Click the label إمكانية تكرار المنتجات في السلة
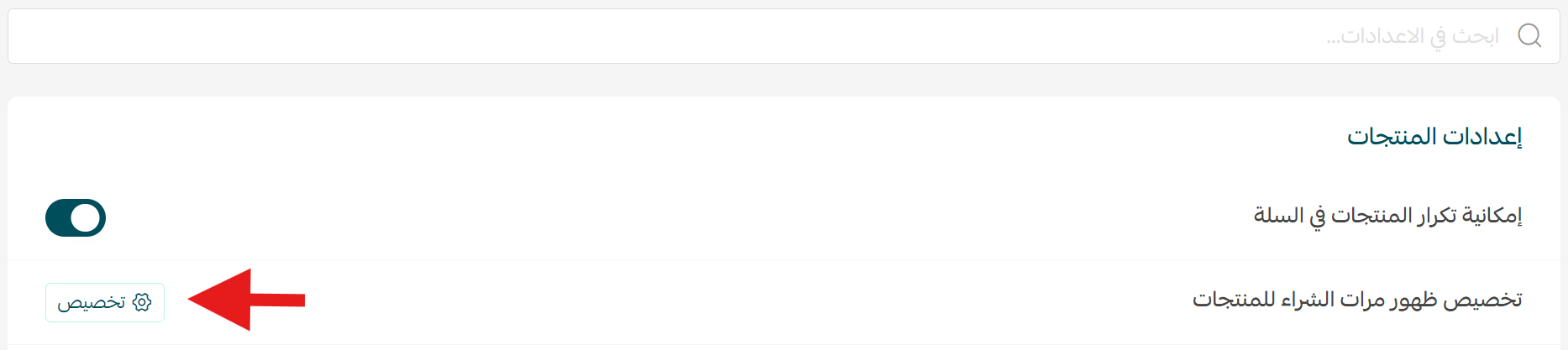The height and width of the screenshot is (350, 1568). click(x=1388, y=217)
